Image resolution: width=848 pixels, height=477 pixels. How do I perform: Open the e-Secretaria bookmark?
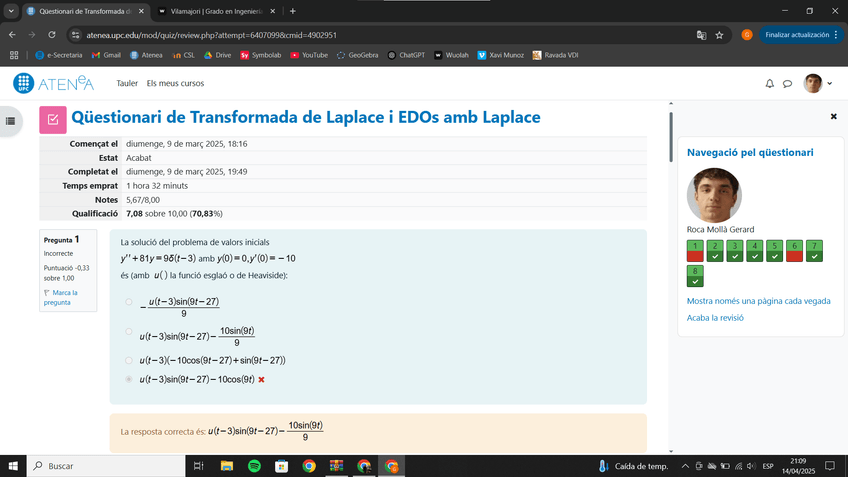coord(59,55)
